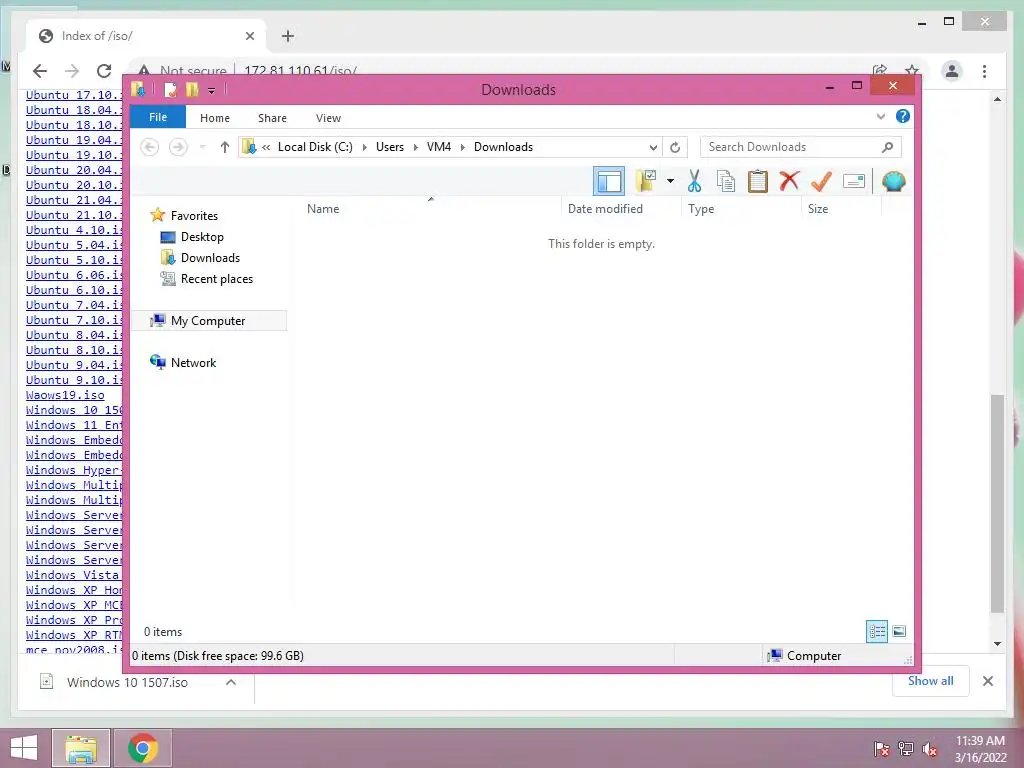Click New folder icon in title bar
The image size is (1024, 768).
click(x=192, y=89)
